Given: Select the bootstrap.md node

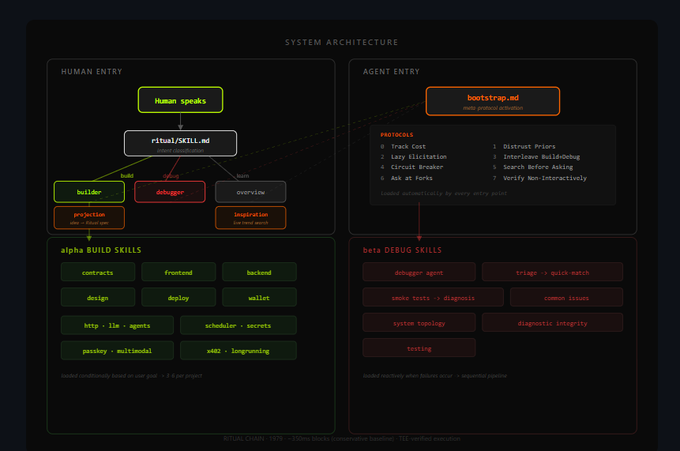Looking at the screenshot, I should [493, 101].
